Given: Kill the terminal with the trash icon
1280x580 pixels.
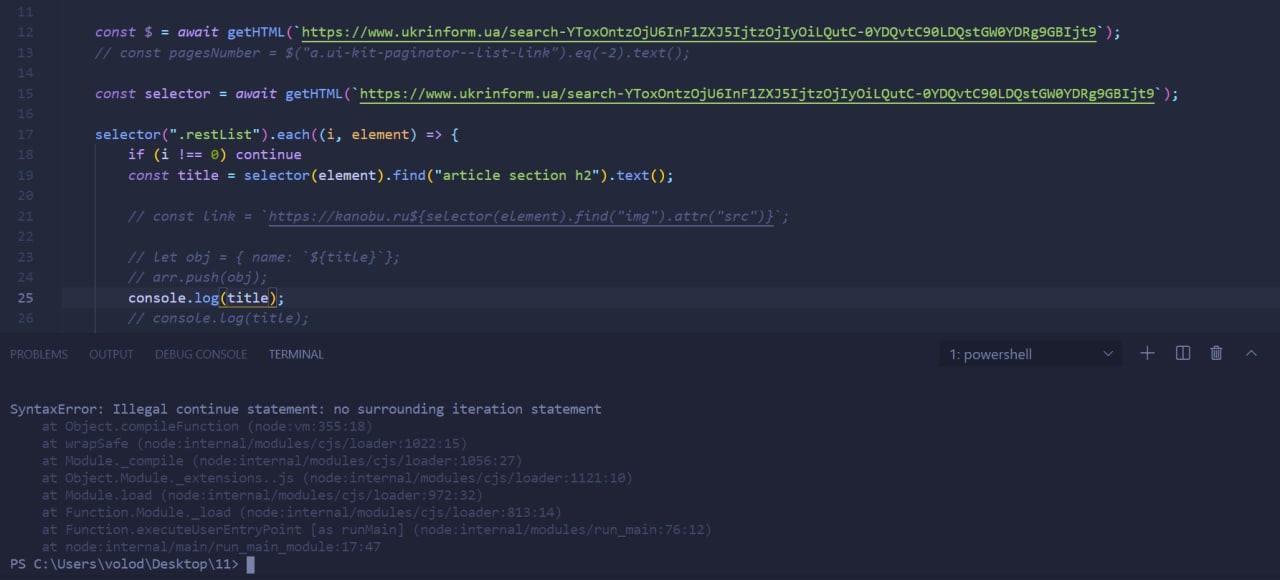Looking at the screenshot, I should [x=1216, y=353].
